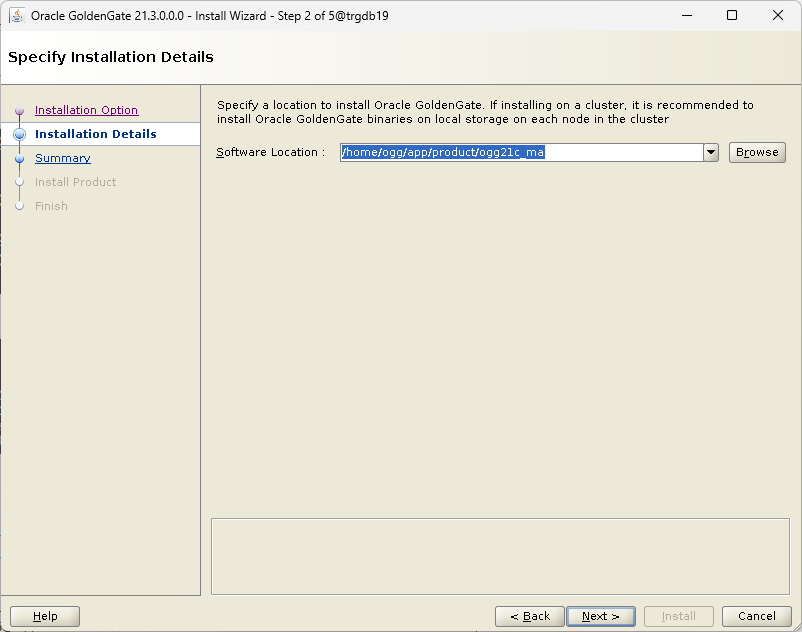The height and width of the screenshot is (632, 802).
Task: Open the Help button
Action: pos(45,616)
